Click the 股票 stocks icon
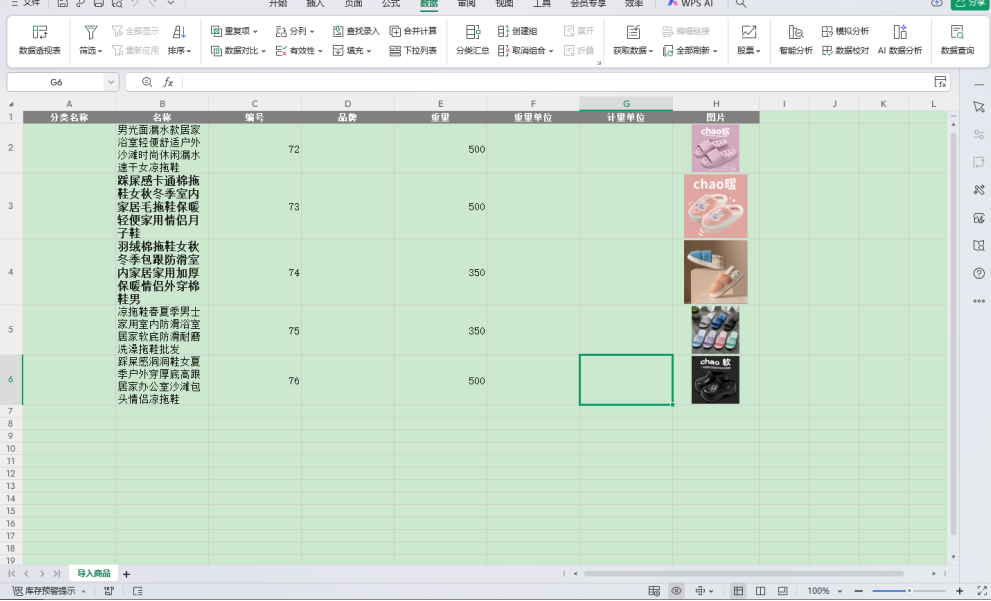 [x=749, y=32]
